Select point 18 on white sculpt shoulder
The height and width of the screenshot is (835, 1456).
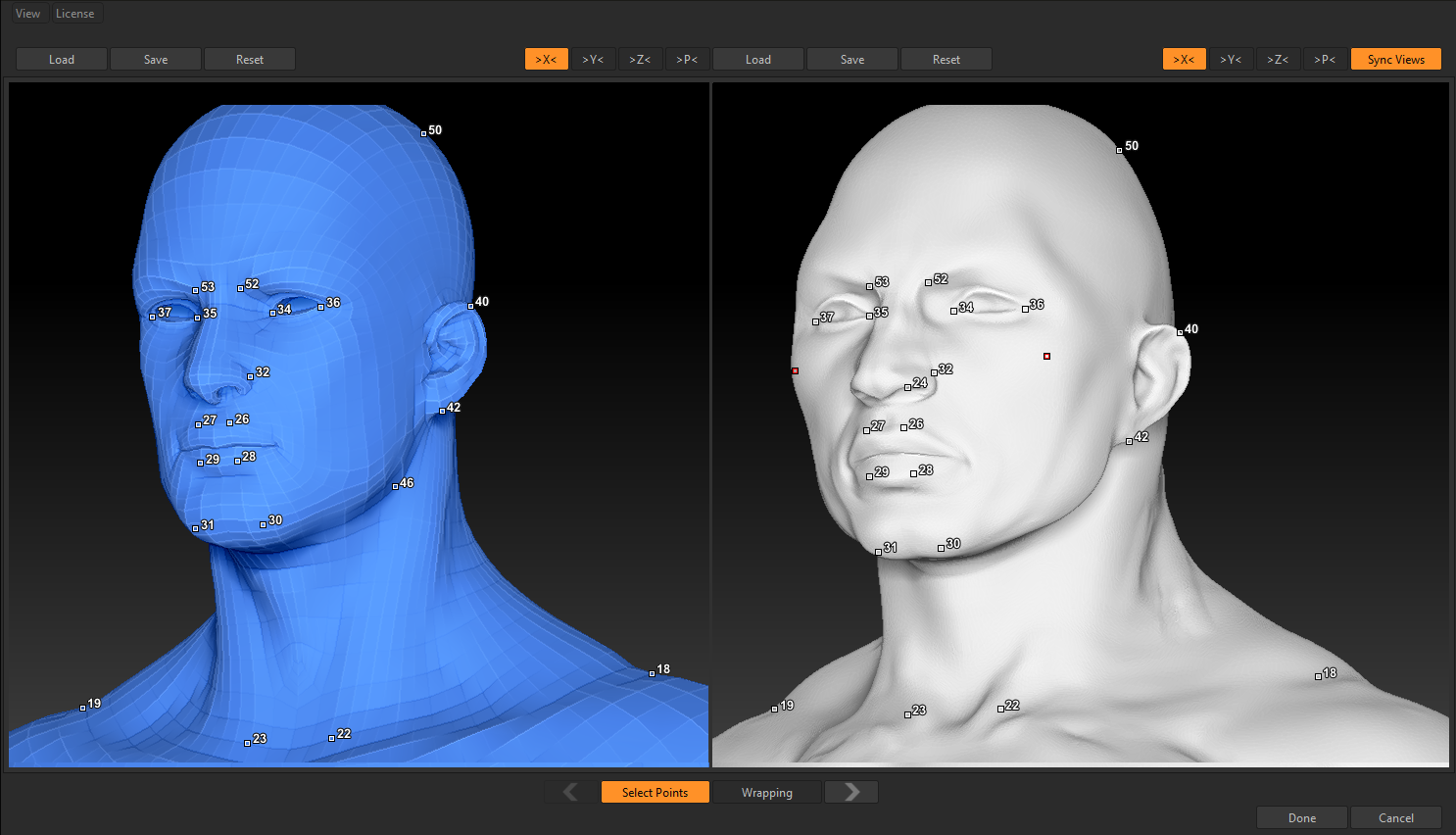tap(1318, 677)
